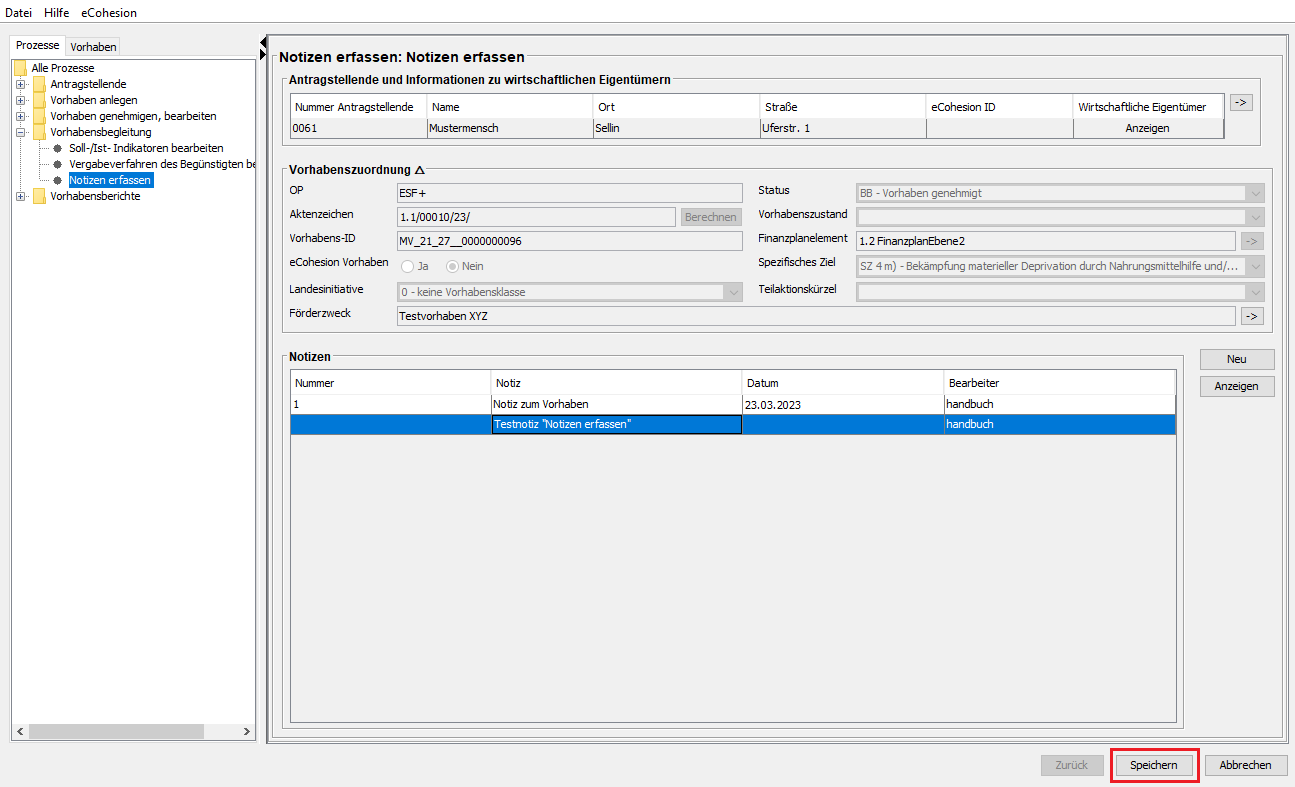The width and height of the screenshot is (1295, 787).
Task: Click the Datum column header
Action: click(843, 383)
